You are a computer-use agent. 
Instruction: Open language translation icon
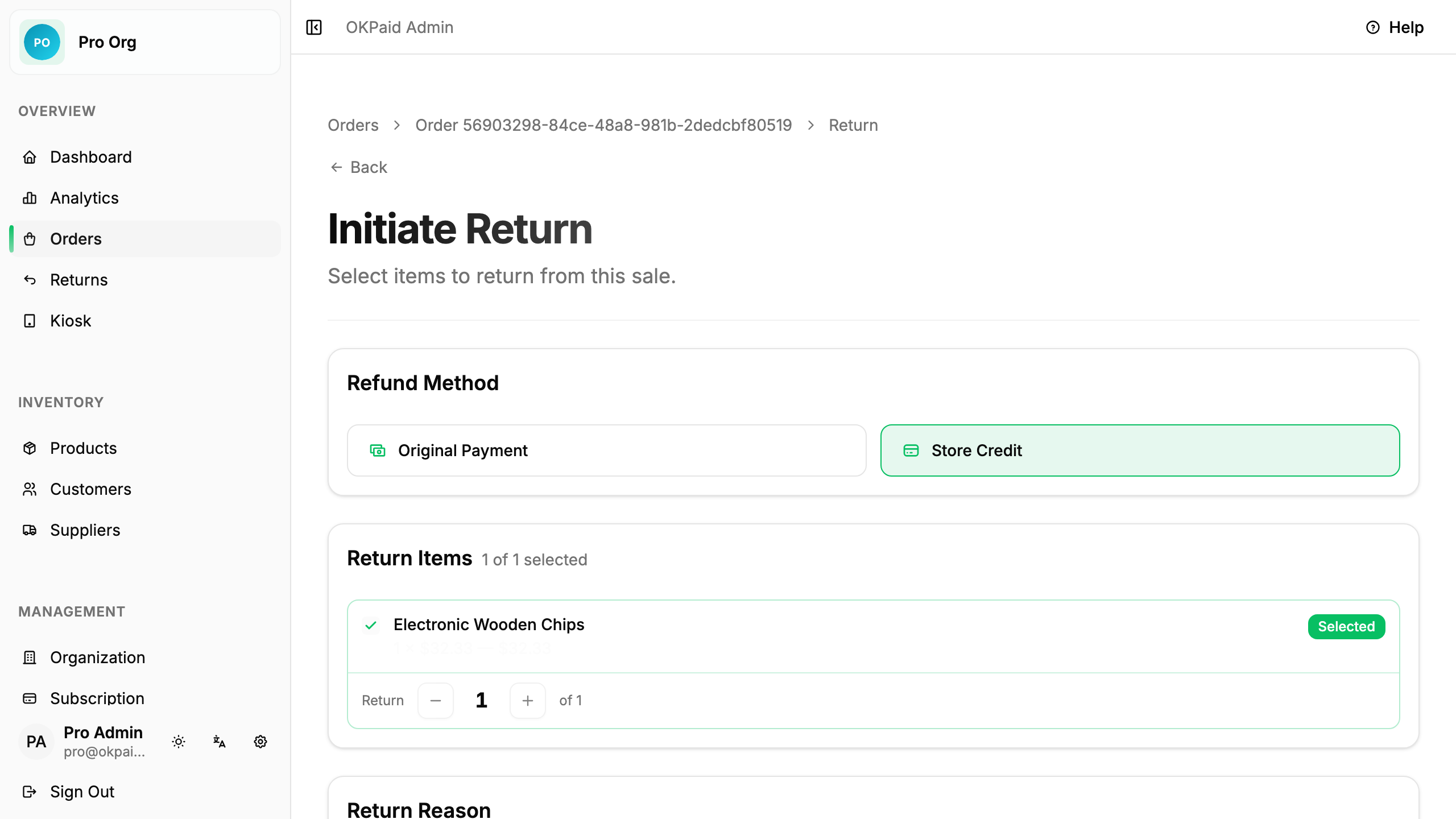pos(220,742)
